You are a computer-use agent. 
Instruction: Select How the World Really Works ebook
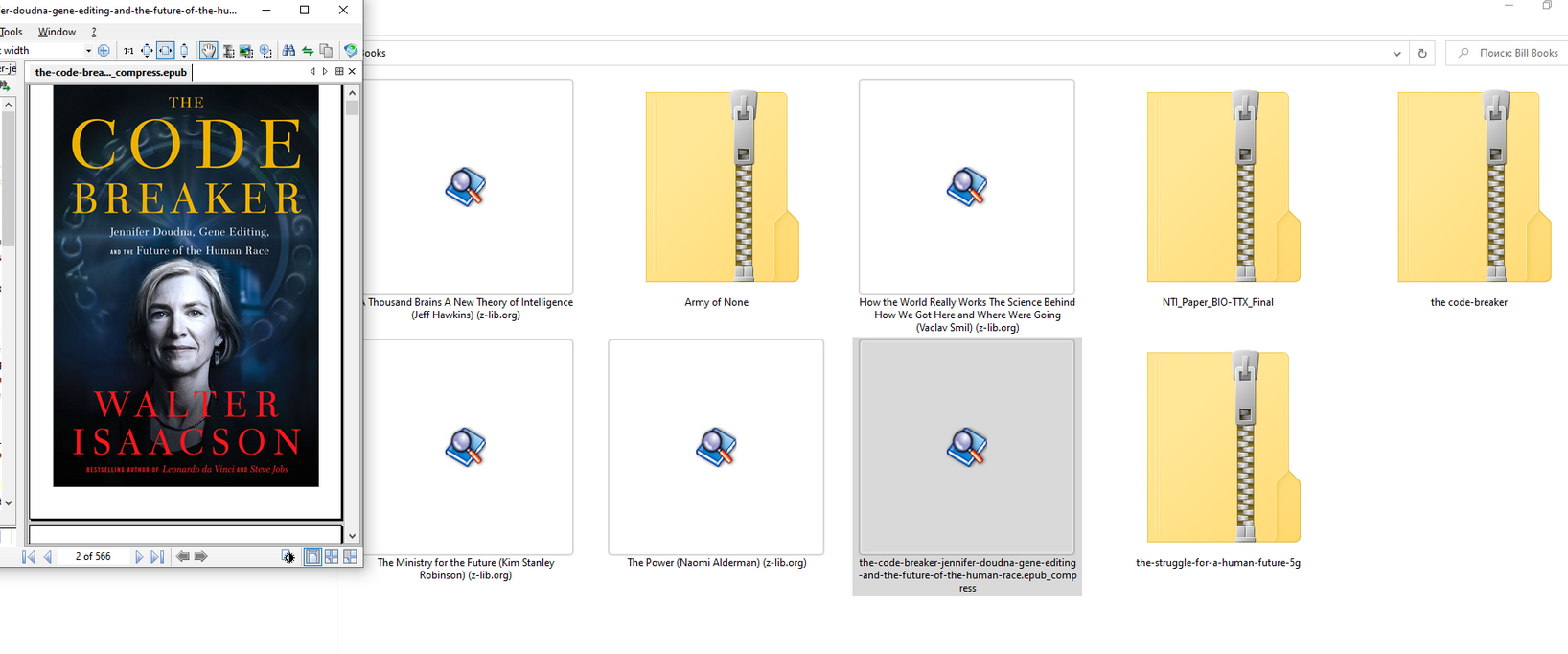[x=967, y=187]
